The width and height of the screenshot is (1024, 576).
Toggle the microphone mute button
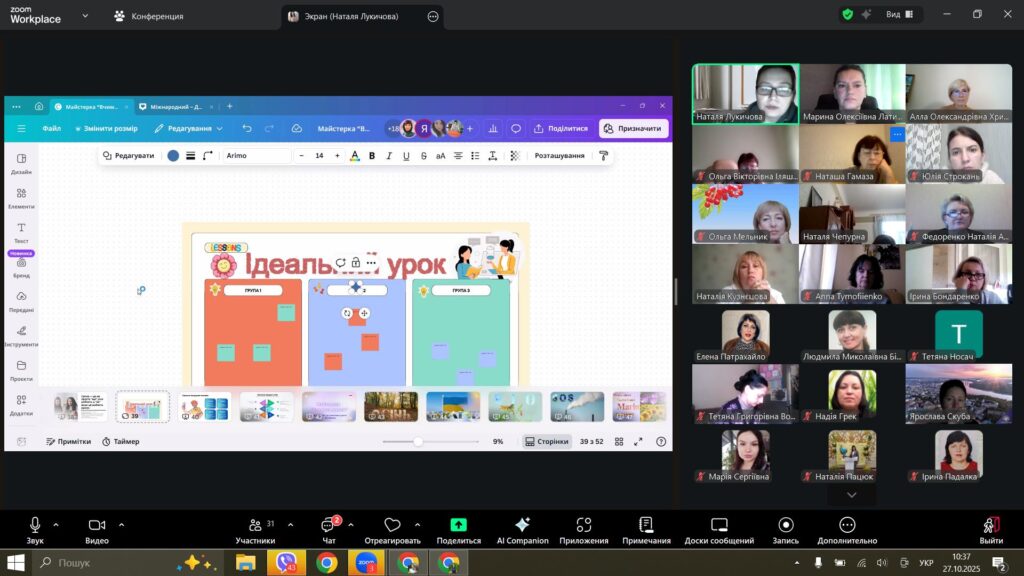click(35, 525)
